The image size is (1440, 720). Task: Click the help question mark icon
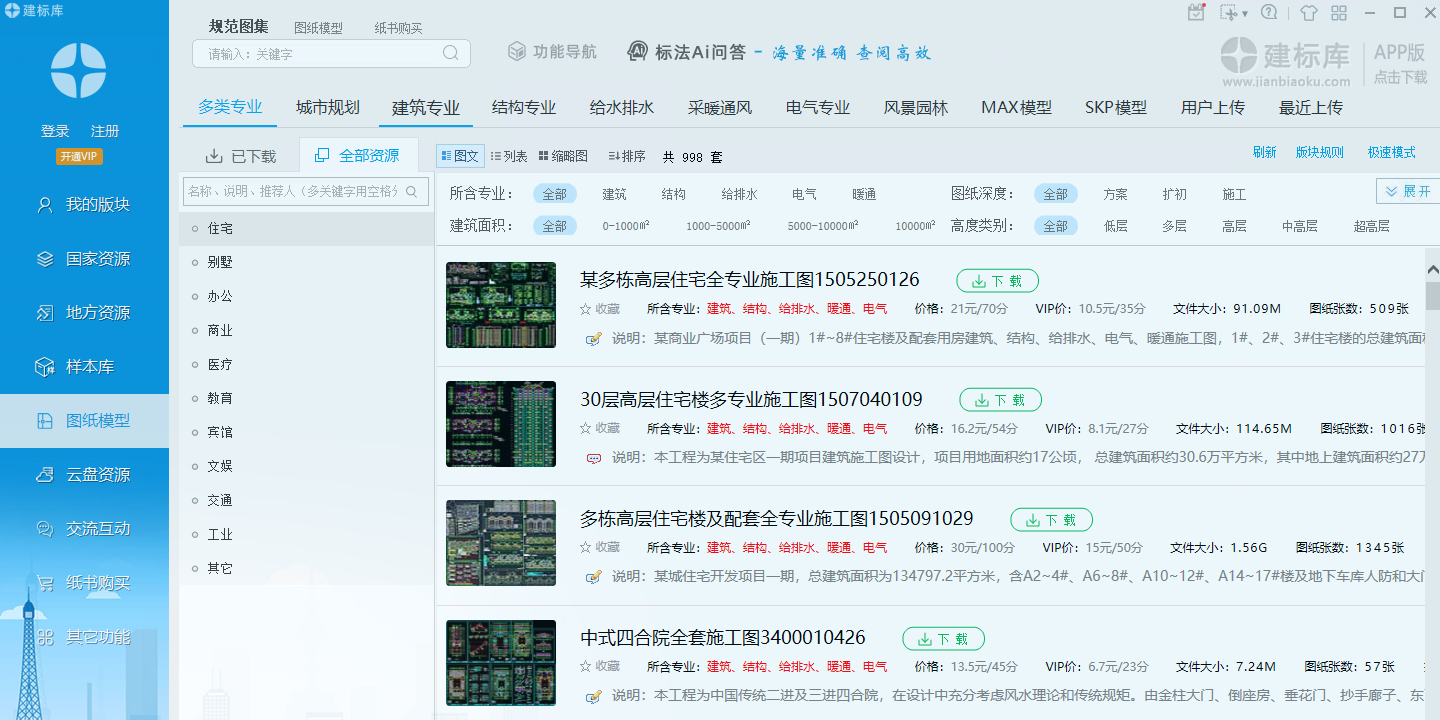click(1269, 13)
